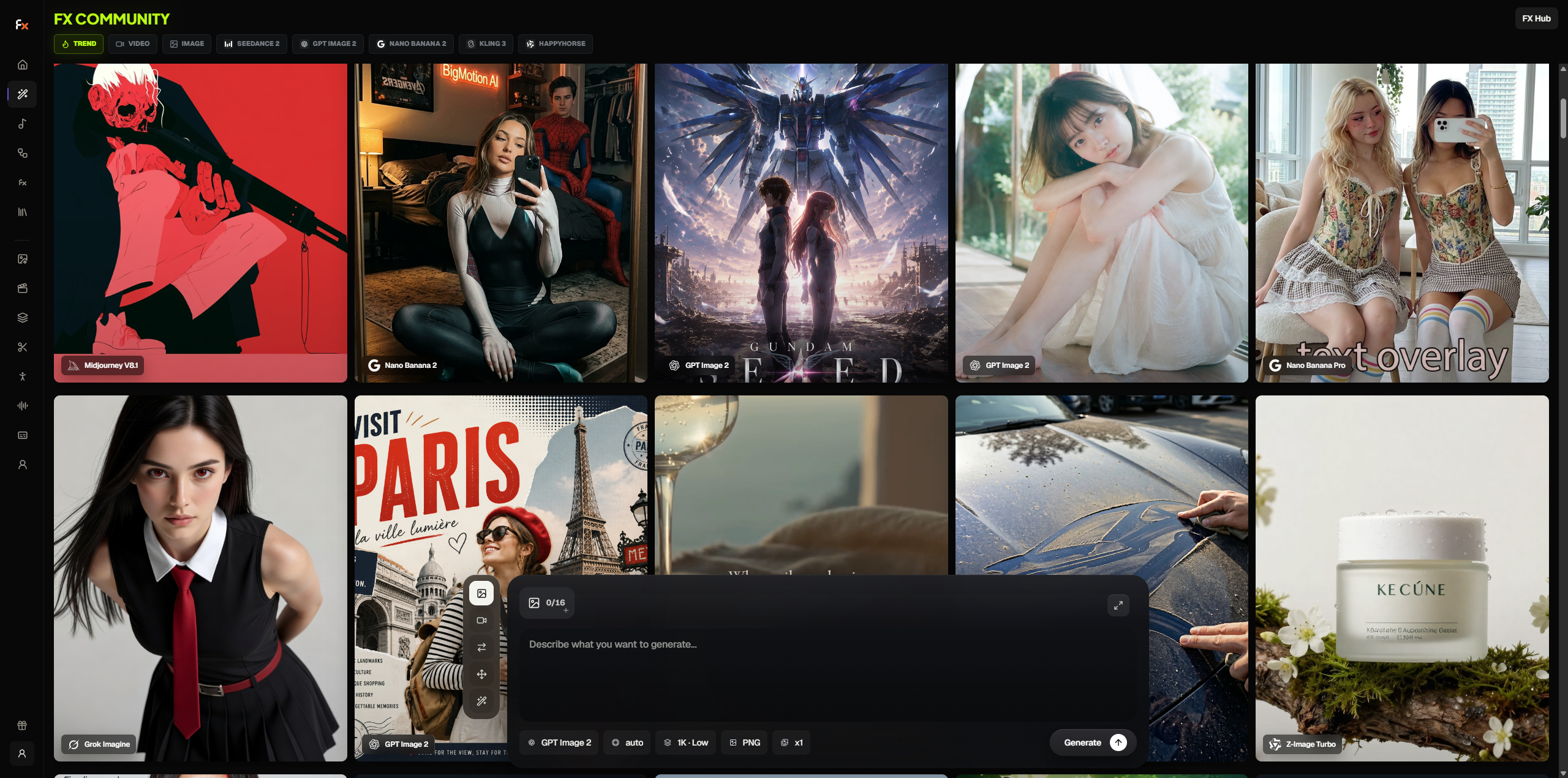Add reference images via the 0/16 button
The height and width of the screenshot is (778, 1568).
(547, 603)
